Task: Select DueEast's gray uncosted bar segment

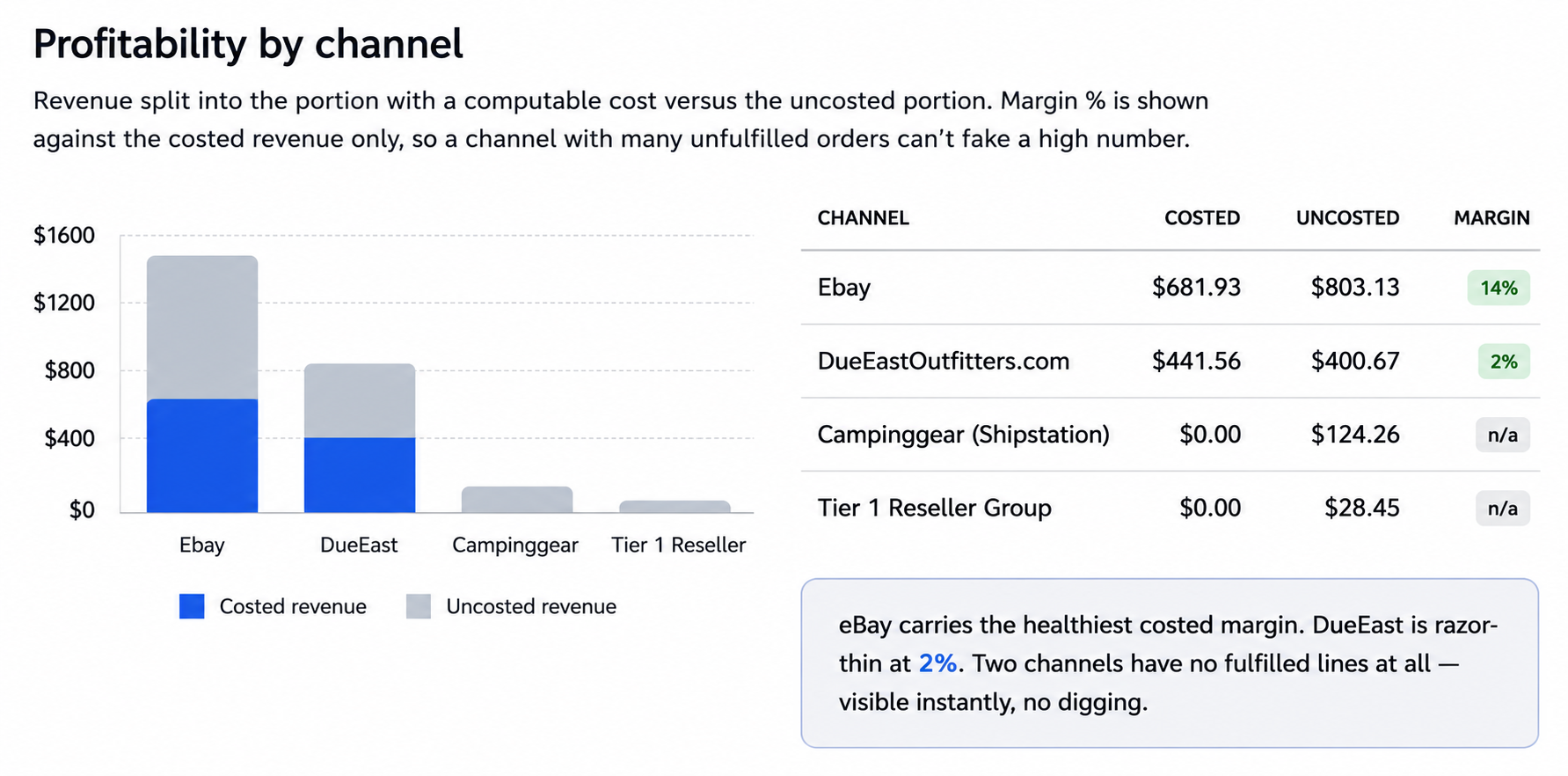Action: click(360, 401)
